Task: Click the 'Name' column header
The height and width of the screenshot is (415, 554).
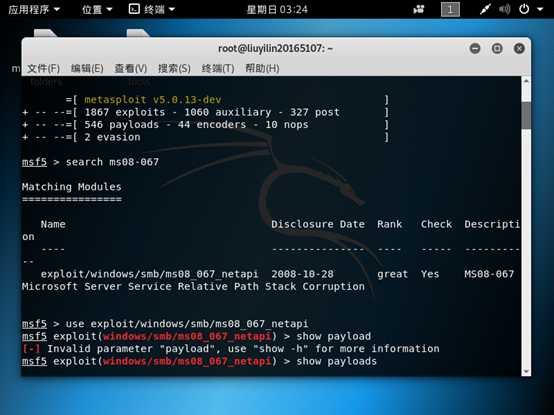Action: pos(53,224)
